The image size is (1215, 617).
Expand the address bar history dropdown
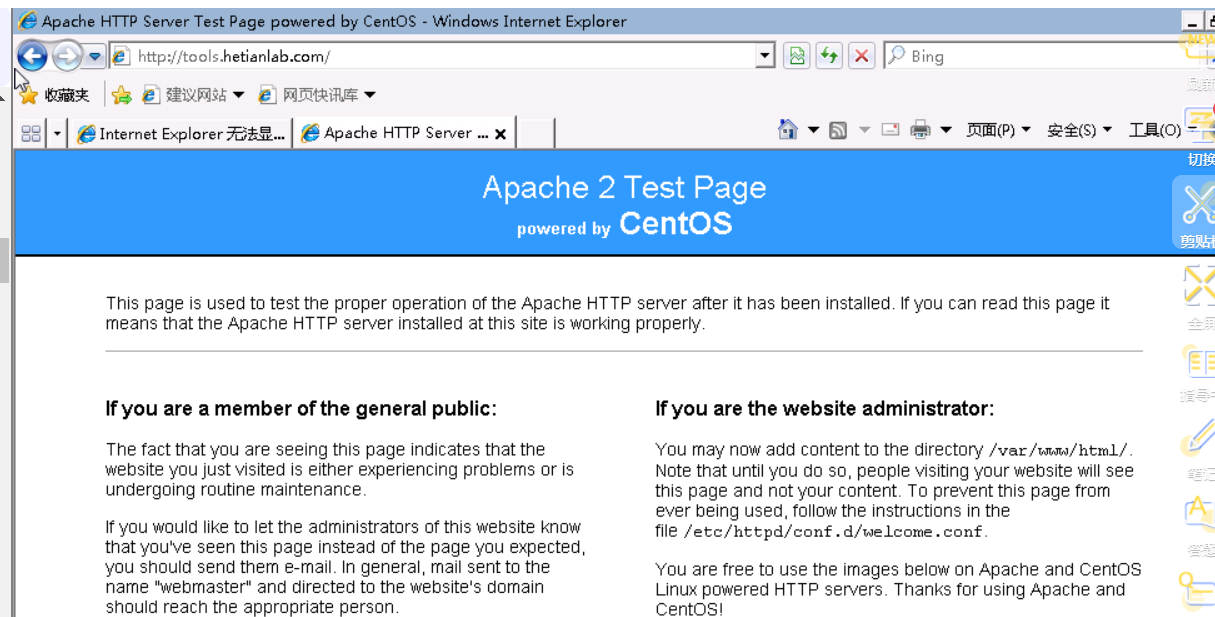(x=765, y=57)
